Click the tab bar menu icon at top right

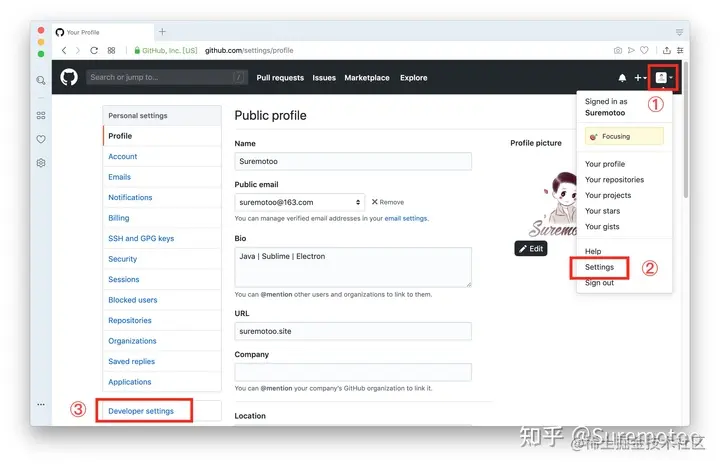(x=679, y=32)
